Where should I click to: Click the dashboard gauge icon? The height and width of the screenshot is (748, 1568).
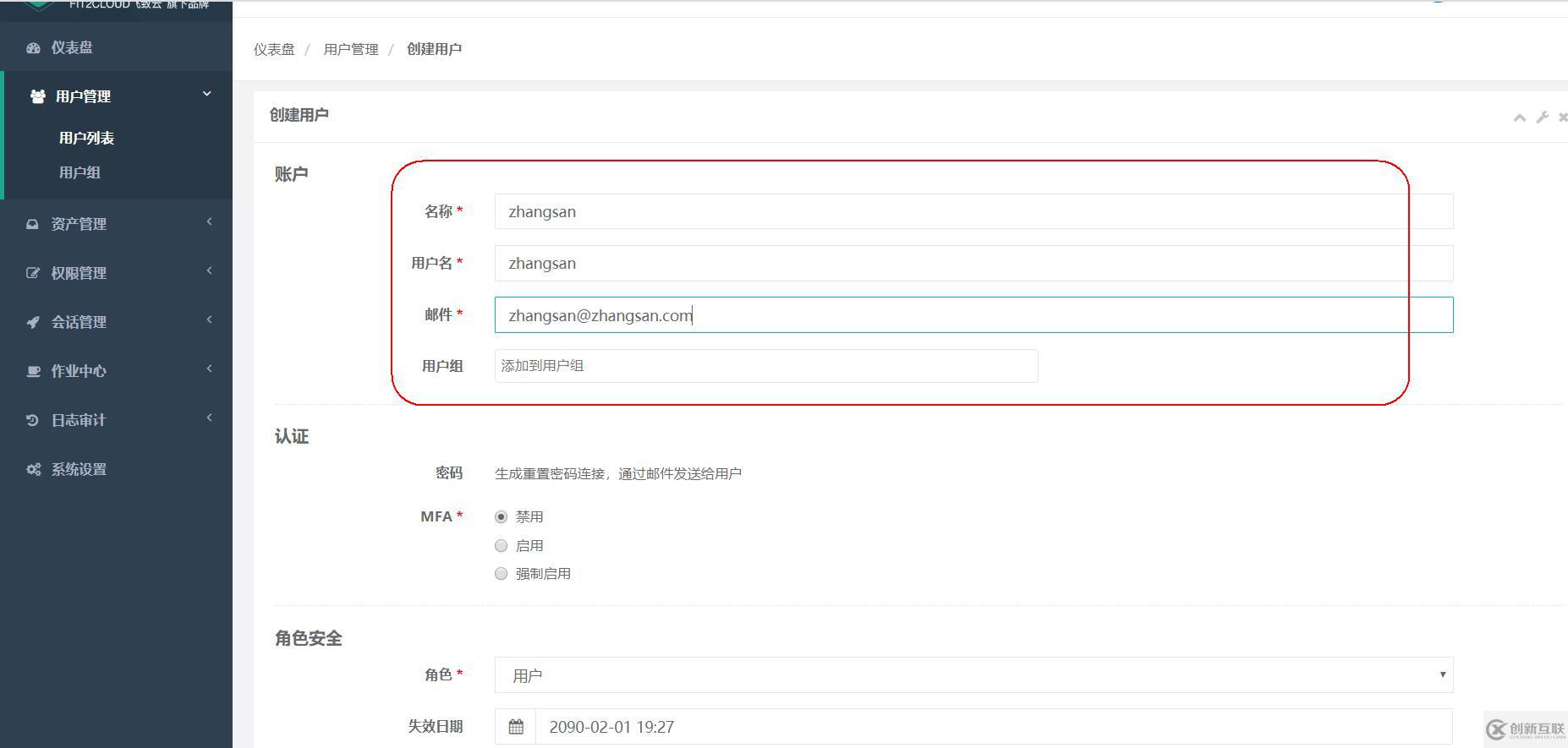pos(33,48)
